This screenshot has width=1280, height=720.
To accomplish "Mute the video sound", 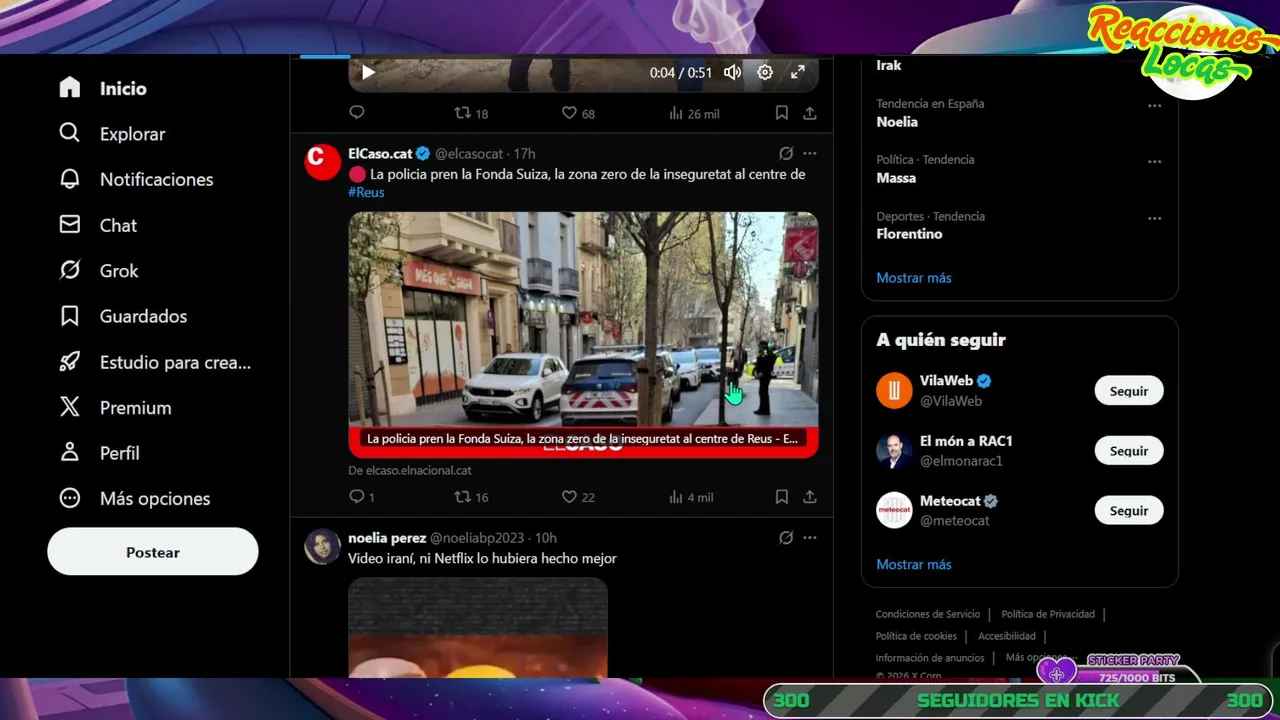I will (733, 72).
